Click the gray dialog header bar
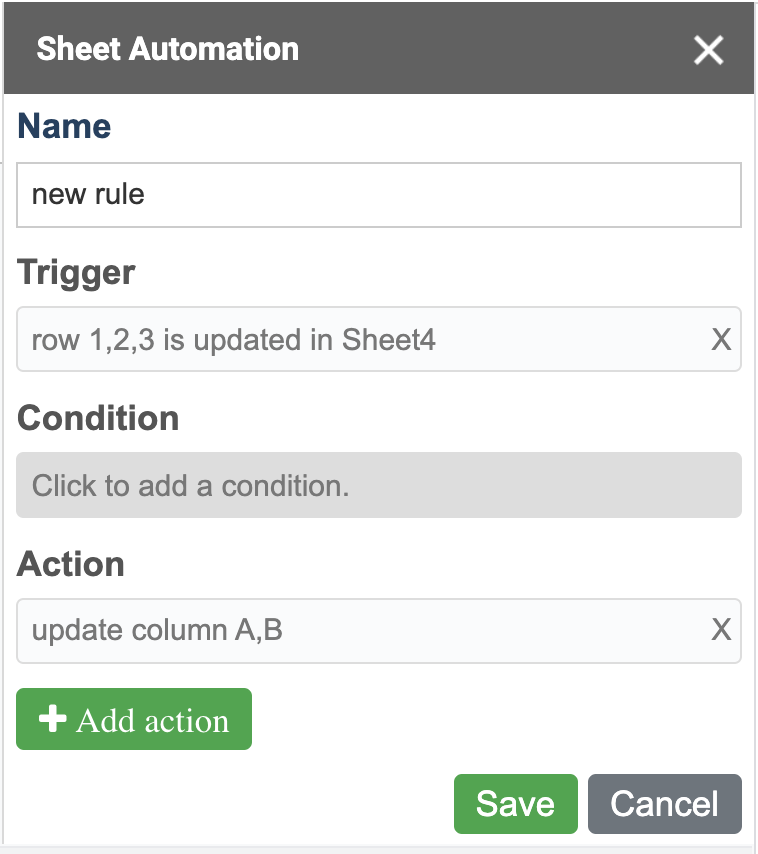 point(379,48)
